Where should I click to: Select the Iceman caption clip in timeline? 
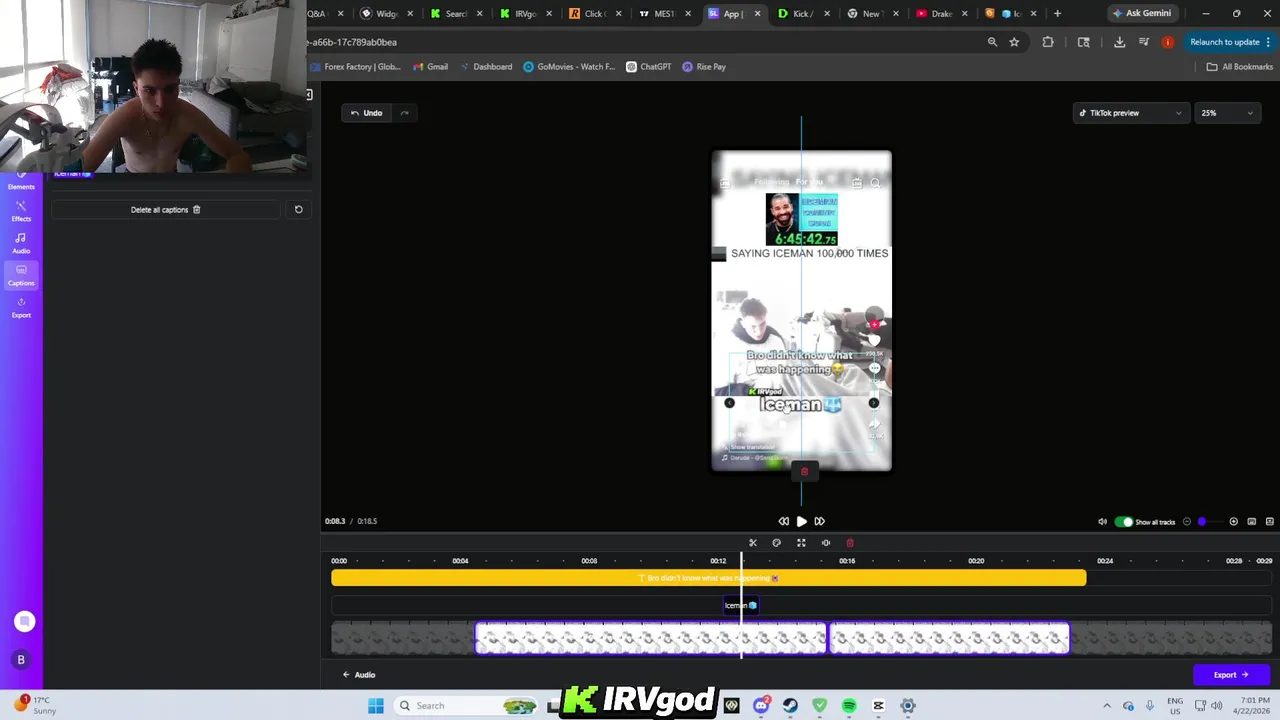pyautogui.click(x=741, y=605)
